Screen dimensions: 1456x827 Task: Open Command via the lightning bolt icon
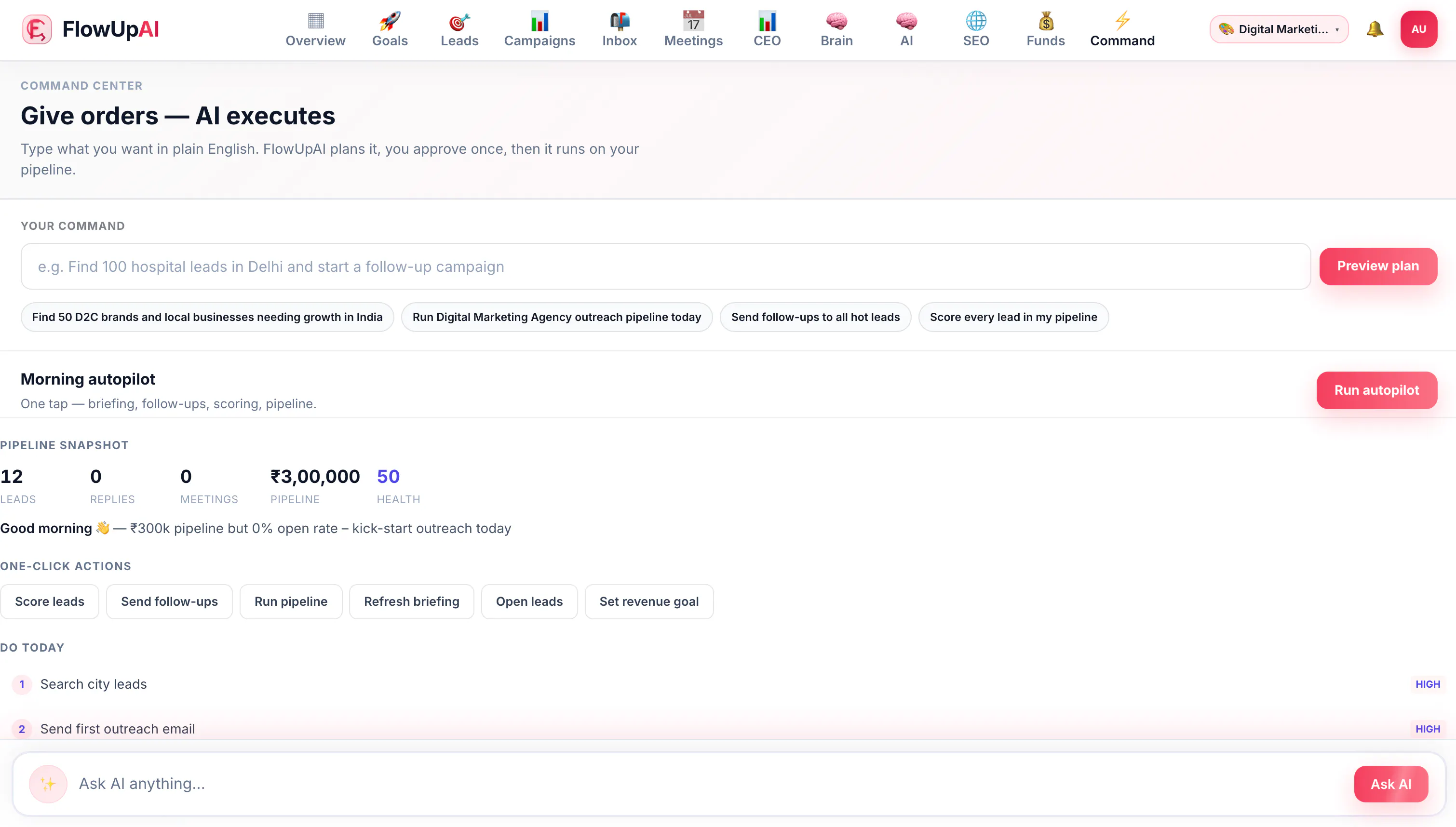(x=1122, y=21)
